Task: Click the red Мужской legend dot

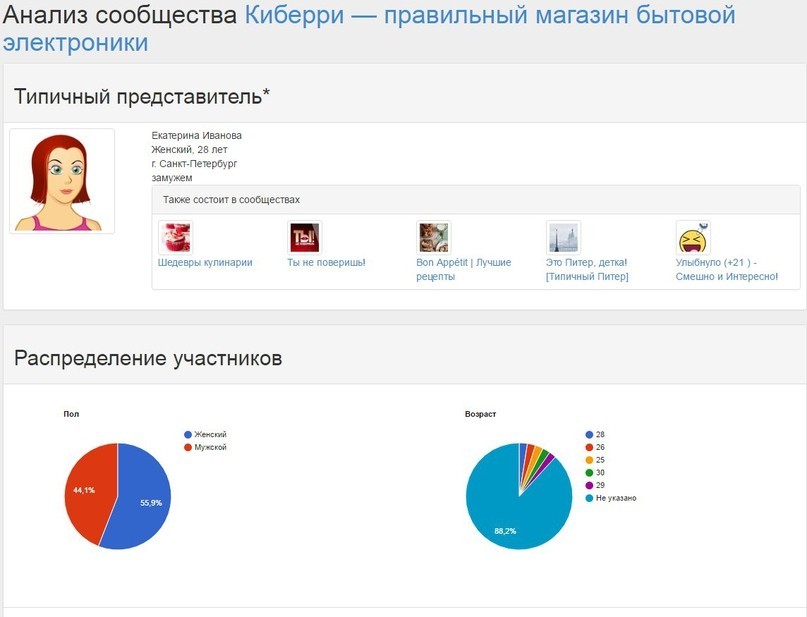Action: pos(188,447)
